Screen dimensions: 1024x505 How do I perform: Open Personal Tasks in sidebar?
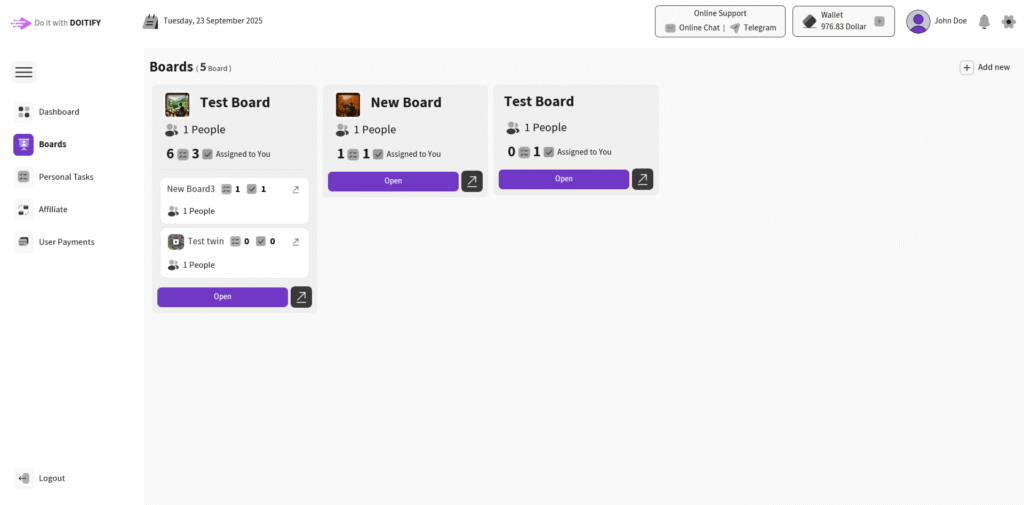[x=66, y=177]
